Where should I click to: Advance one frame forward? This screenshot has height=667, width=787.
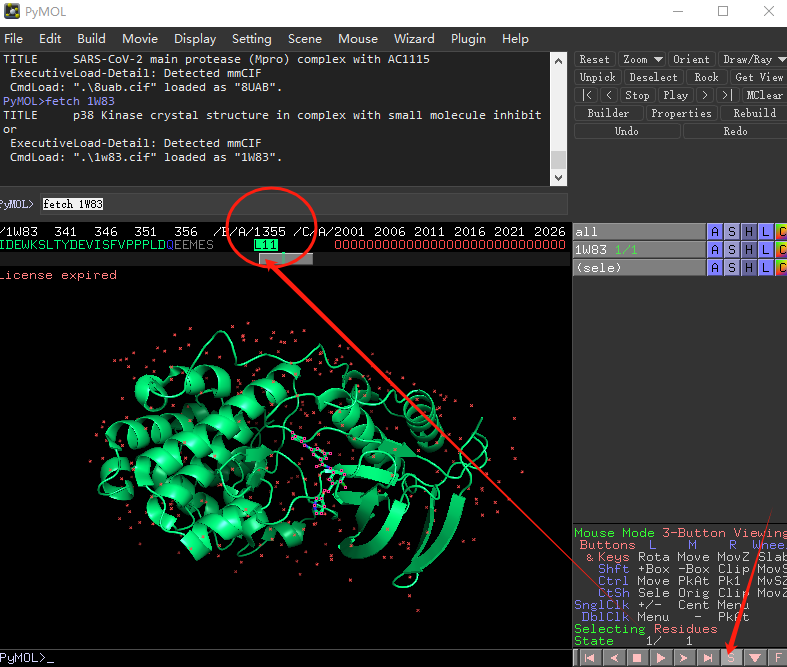(x=684, y=657)
